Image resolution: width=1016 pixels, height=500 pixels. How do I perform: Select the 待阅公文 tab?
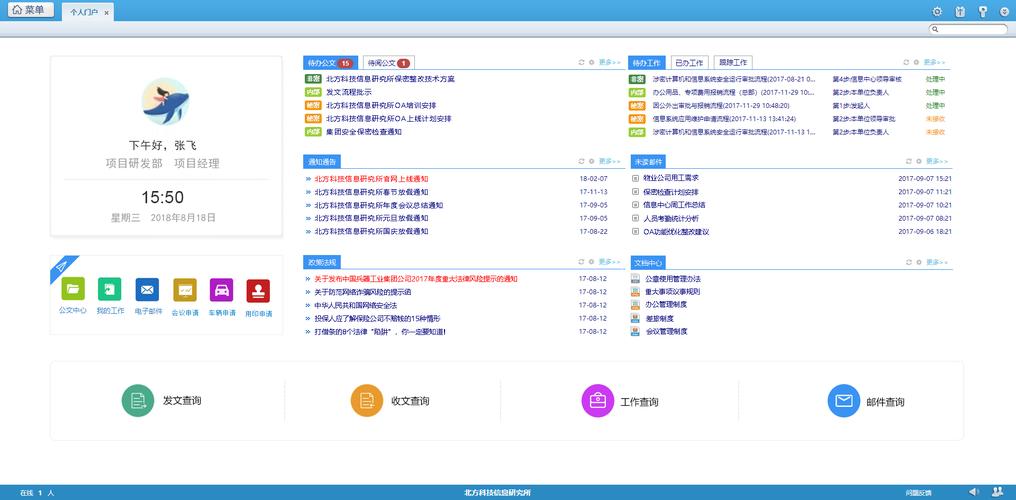tap(388, 63)
